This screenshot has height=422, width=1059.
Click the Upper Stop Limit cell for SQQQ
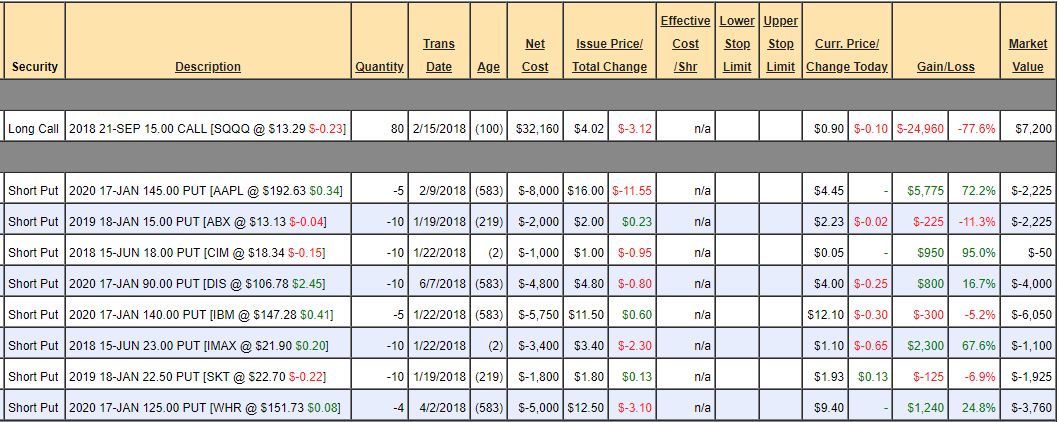click(779, 129)
